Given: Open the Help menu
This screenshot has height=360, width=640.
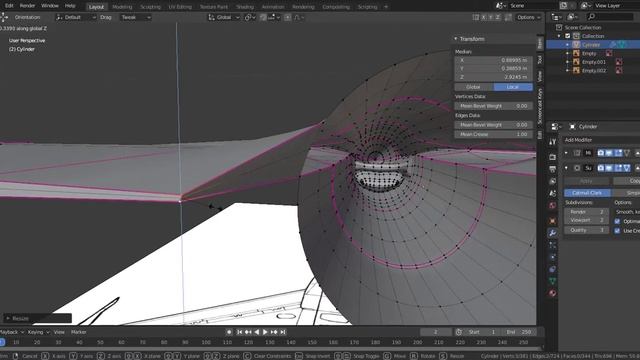Looking at the screenshot, I should pos(70,6).
